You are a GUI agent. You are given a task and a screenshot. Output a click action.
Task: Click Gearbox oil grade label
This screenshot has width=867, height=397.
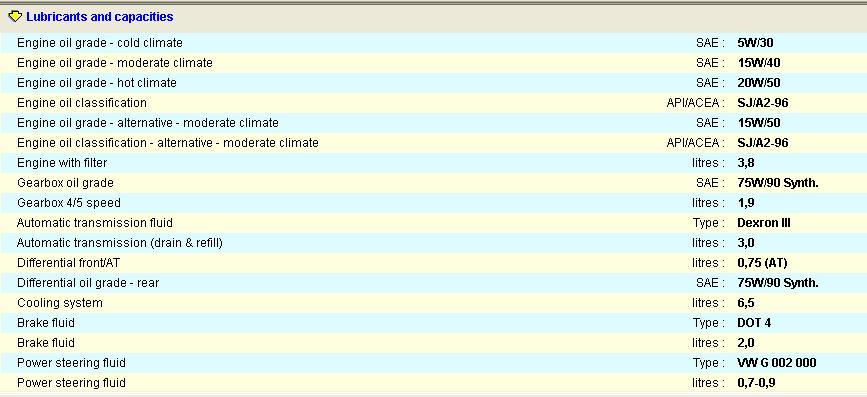coord(65,183)
